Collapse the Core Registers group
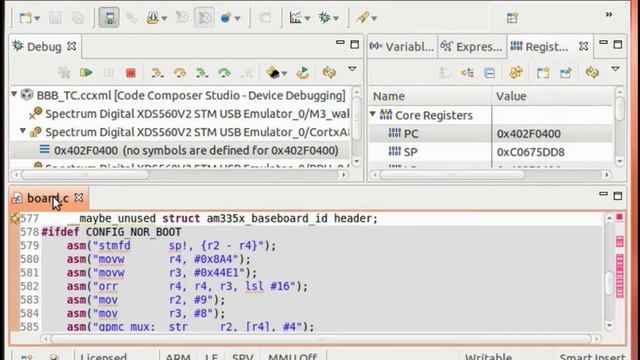Viewport: 640px width, 360px height. [x=373, y=114]
